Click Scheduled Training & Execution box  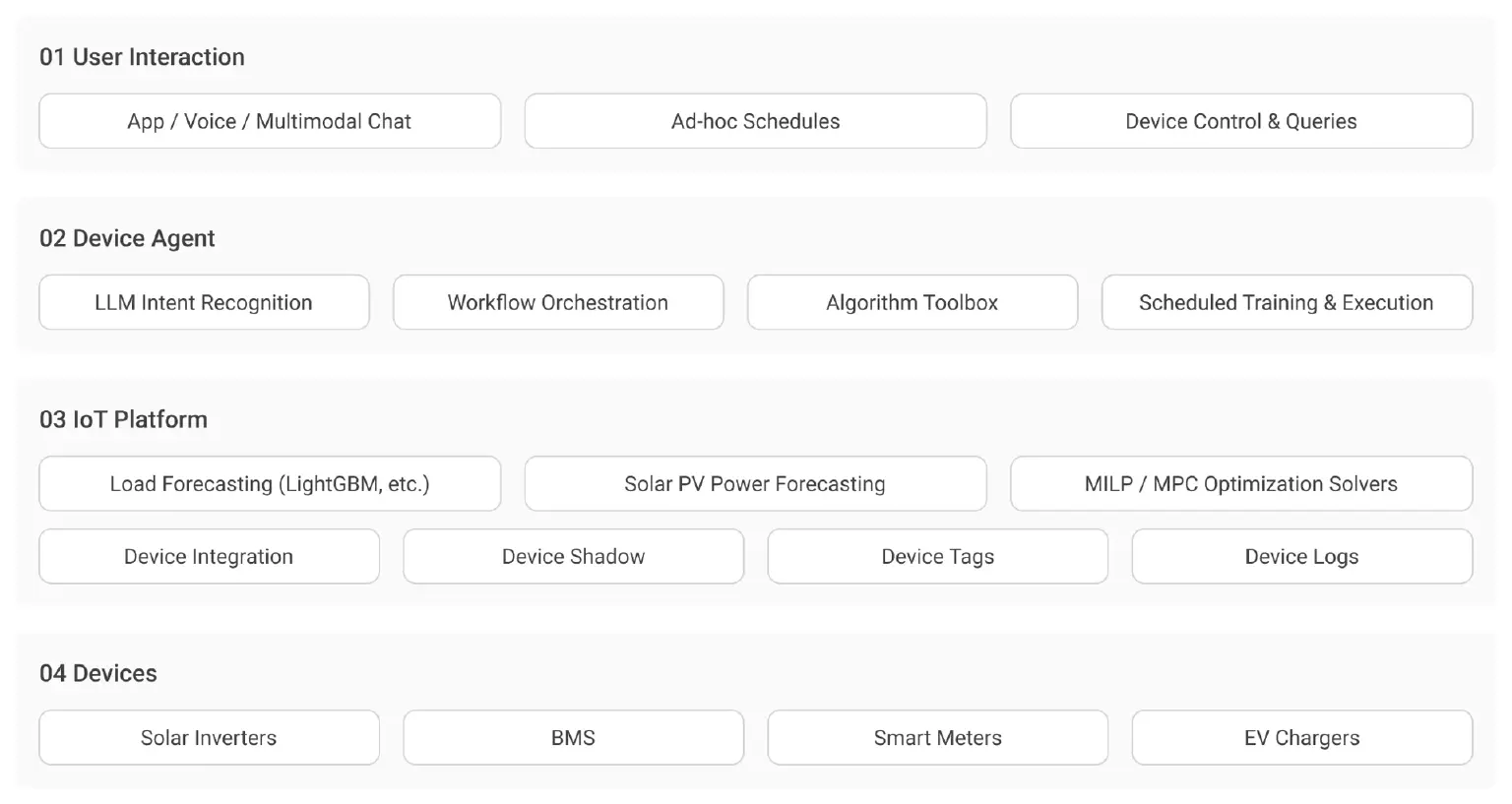1287,302
